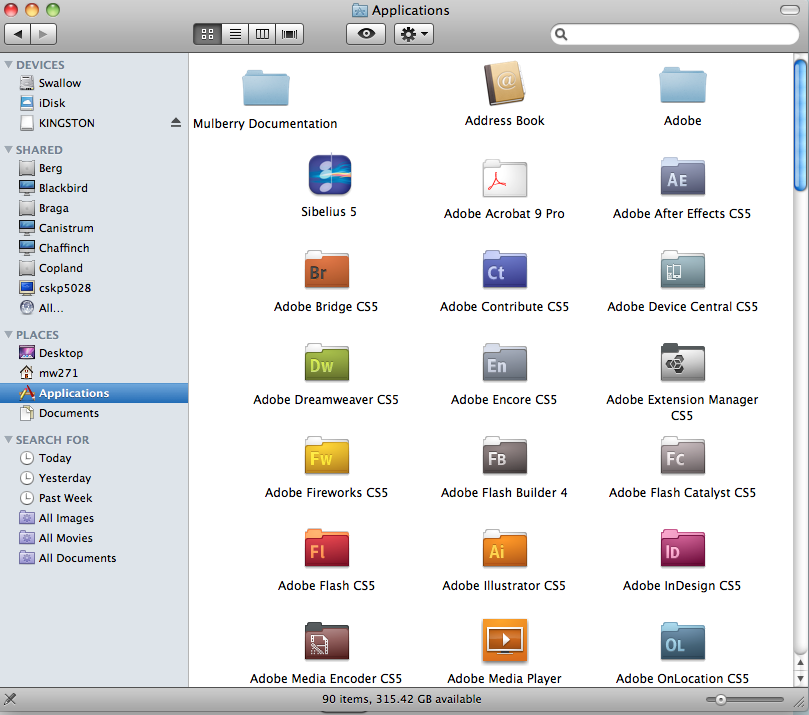This screenshot has width=809, height=715.
Task: Select Adobe Fireworks CS5 folder icon
Action: click(327, 455)
